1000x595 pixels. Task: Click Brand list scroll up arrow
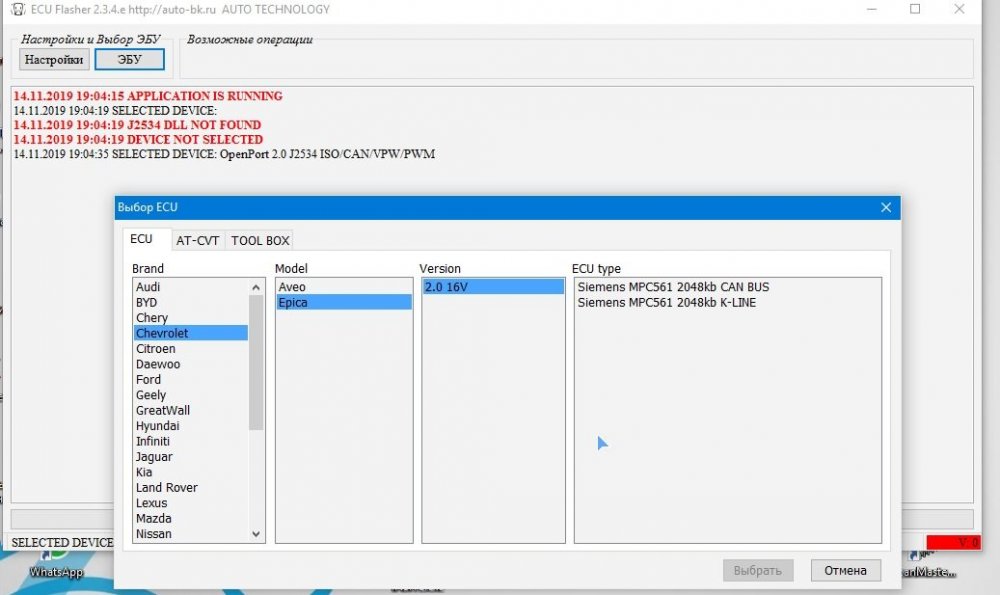256,287
